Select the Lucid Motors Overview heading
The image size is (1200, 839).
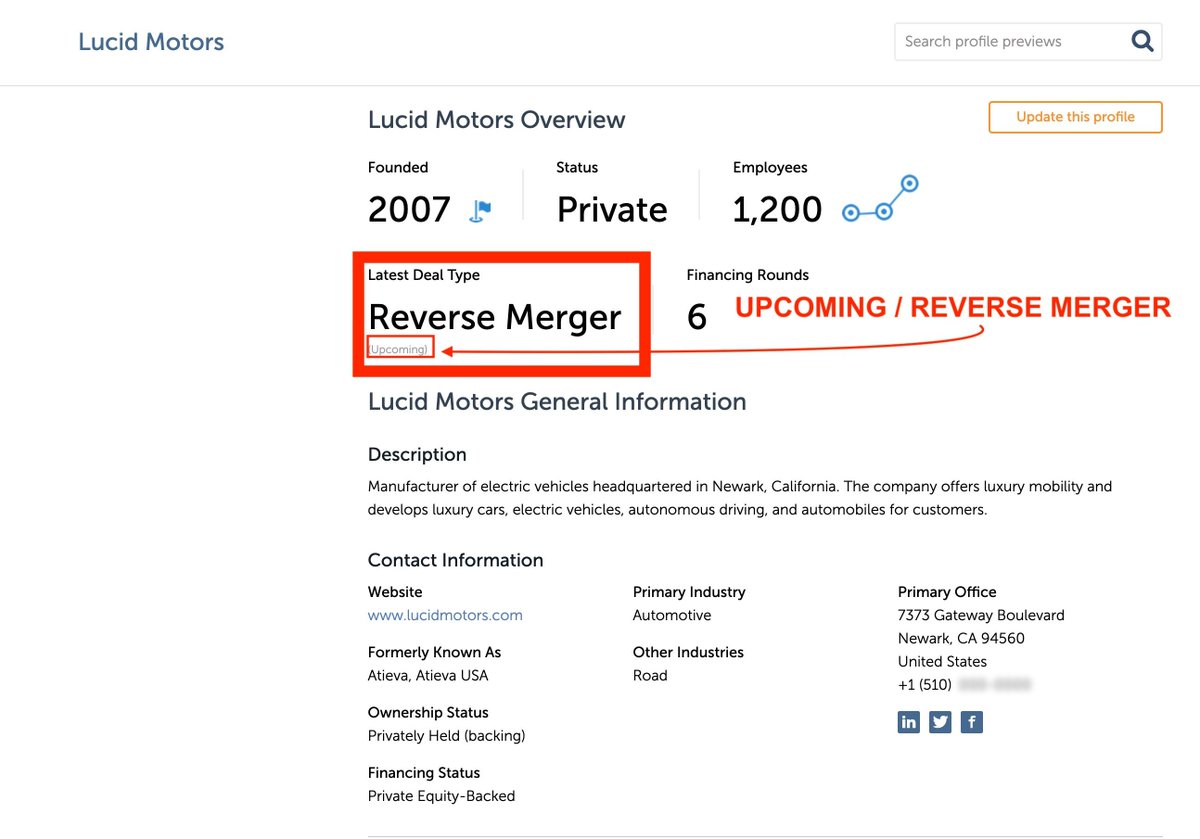click(x=496, y=119)
